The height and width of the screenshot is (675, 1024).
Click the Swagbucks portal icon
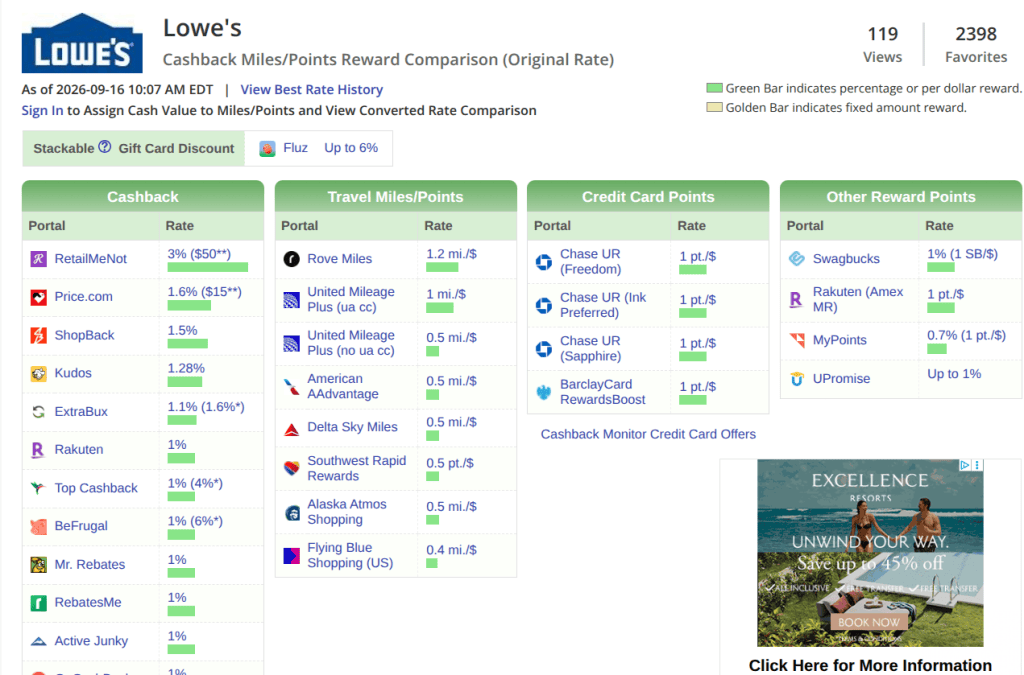pyautogui.click(x=797, y=259)
